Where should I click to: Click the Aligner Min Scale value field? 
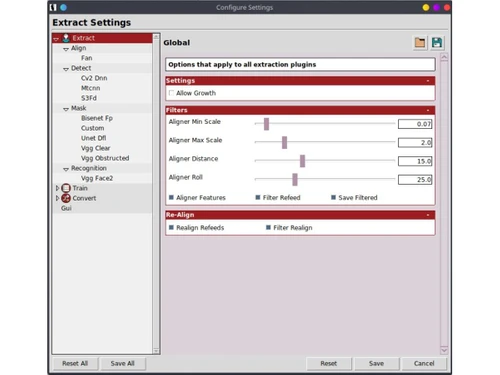415,124
